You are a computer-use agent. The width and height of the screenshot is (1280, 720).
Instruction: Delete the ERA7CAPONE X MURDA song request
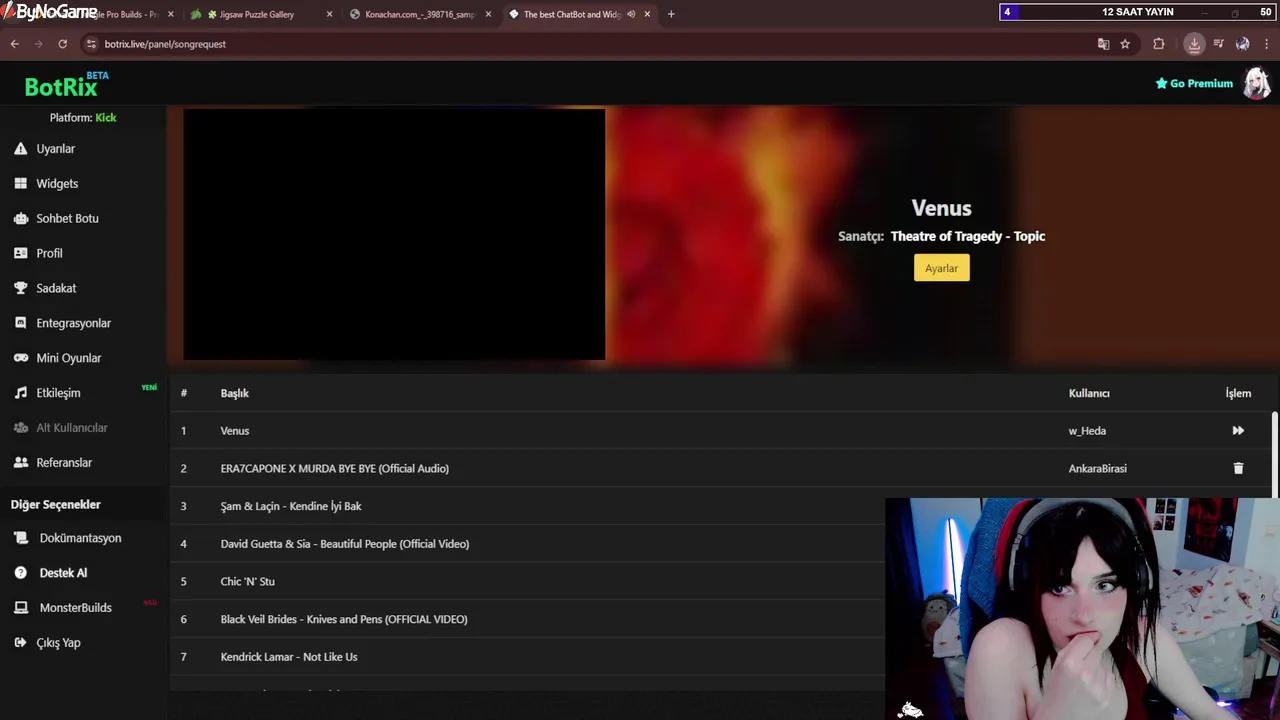tap(1238, 469)
